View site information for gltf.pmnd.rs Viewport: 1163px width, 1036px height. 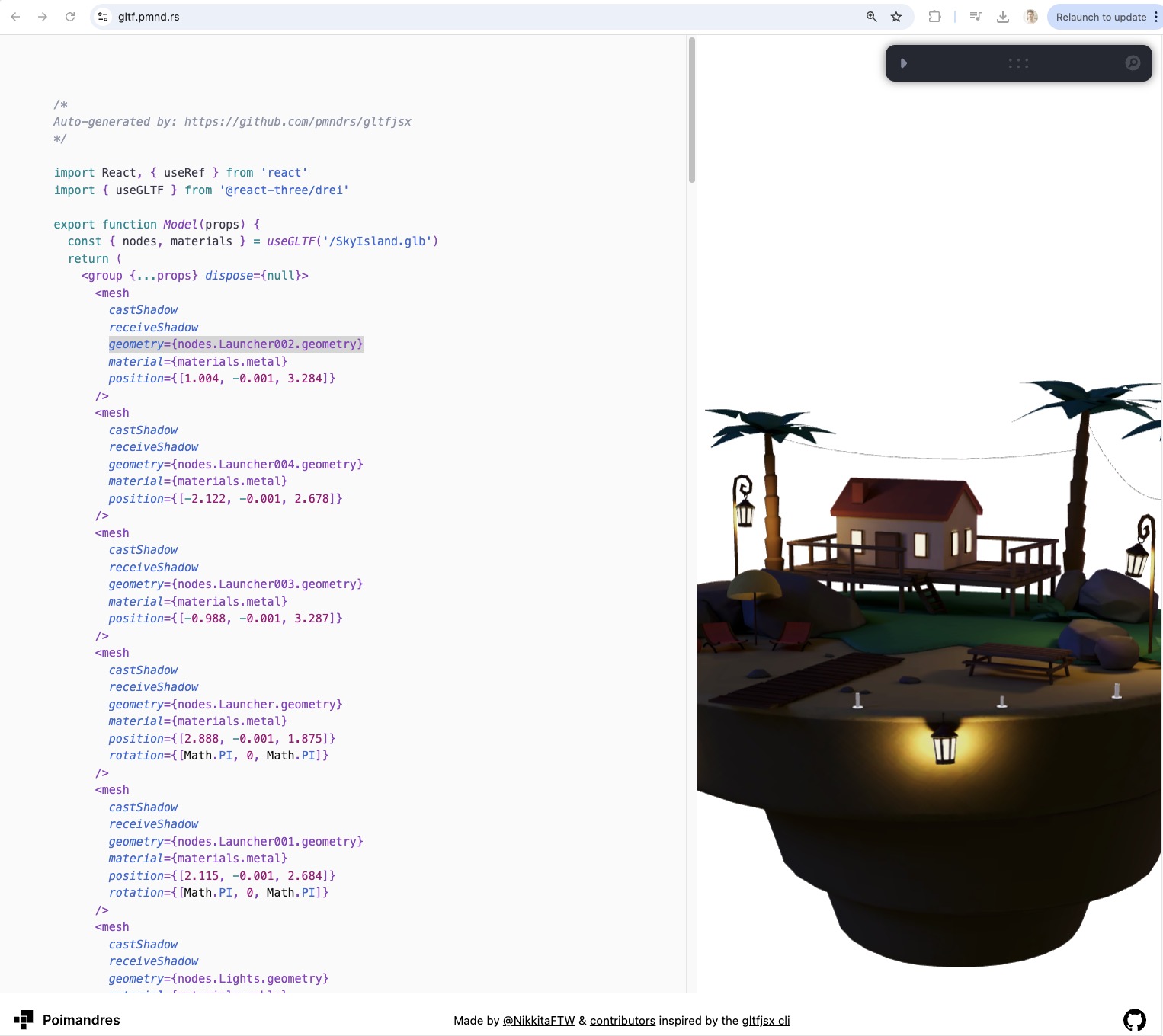tap(104, 17)
